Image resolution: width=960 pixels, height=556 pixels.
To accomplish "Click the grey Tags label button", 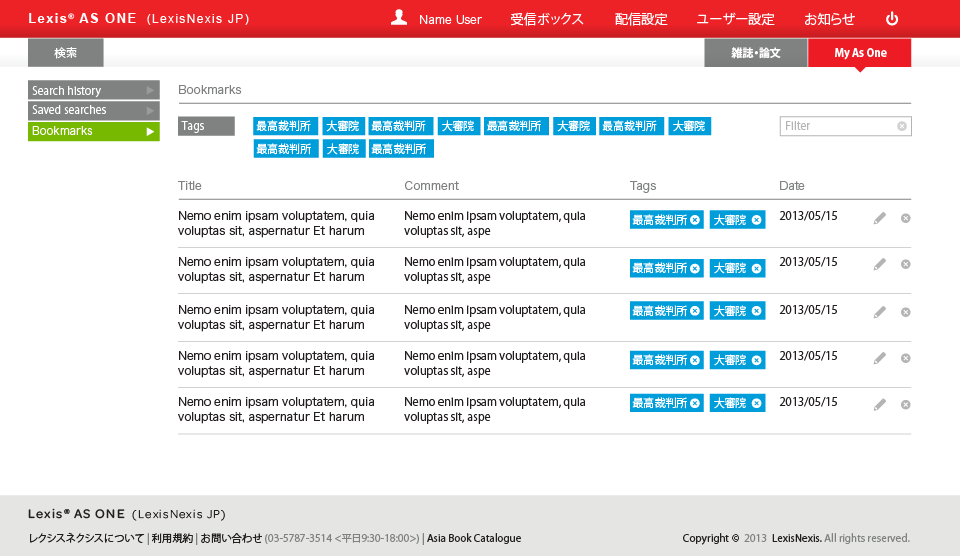I will tap(206, 126).
